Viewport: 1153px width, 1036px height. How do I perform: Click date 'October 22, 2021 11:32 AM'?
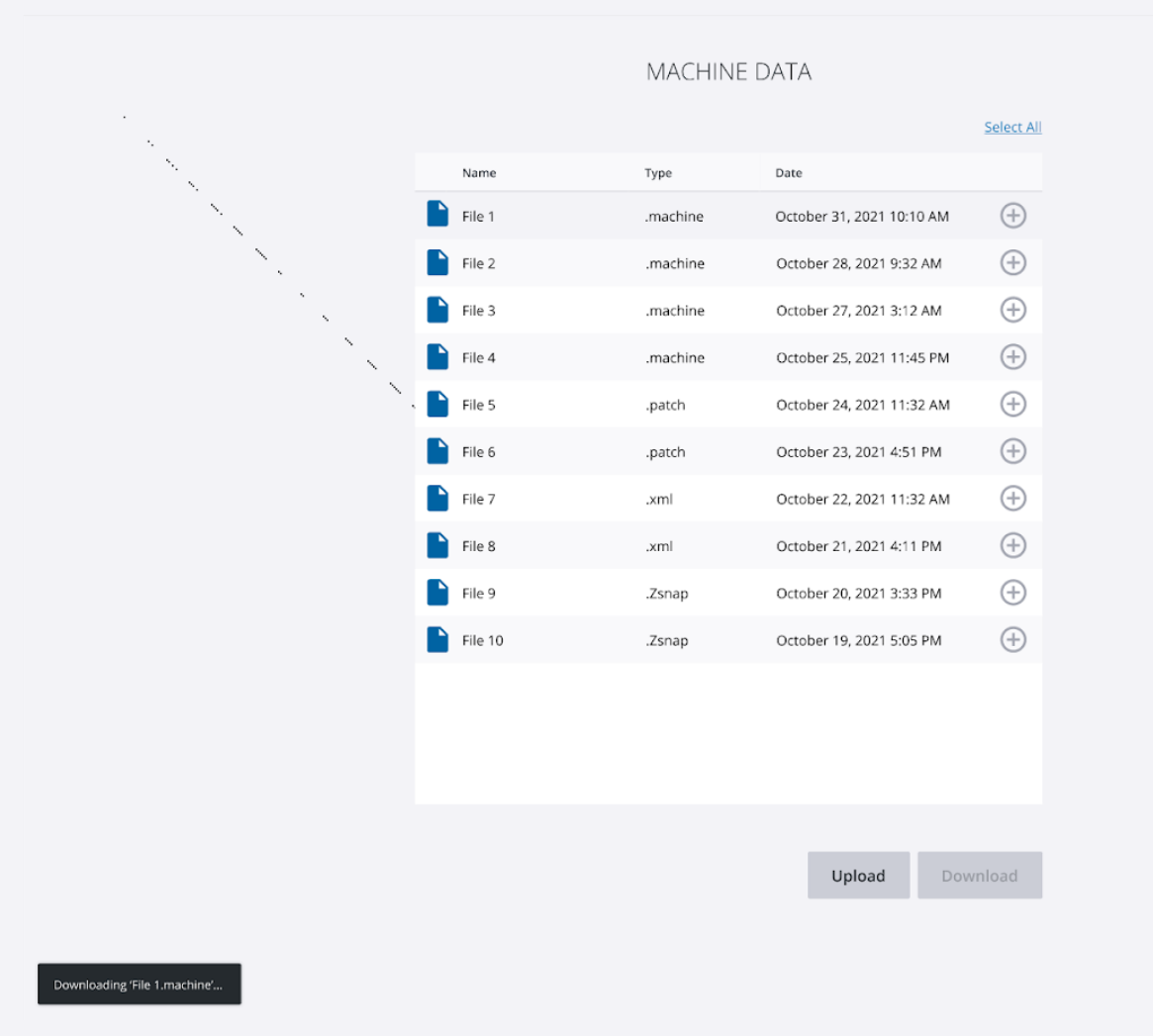click(x=863, y=499)
